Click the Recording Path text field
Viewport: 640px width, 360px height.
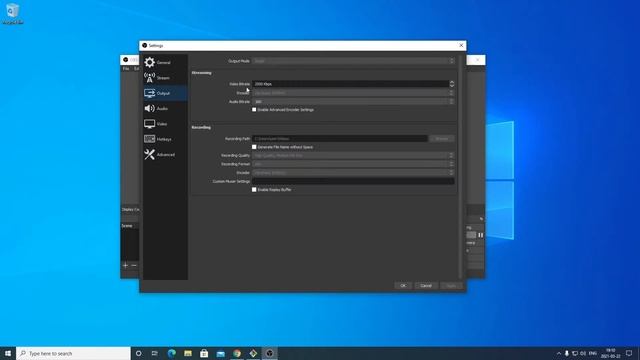340,139
